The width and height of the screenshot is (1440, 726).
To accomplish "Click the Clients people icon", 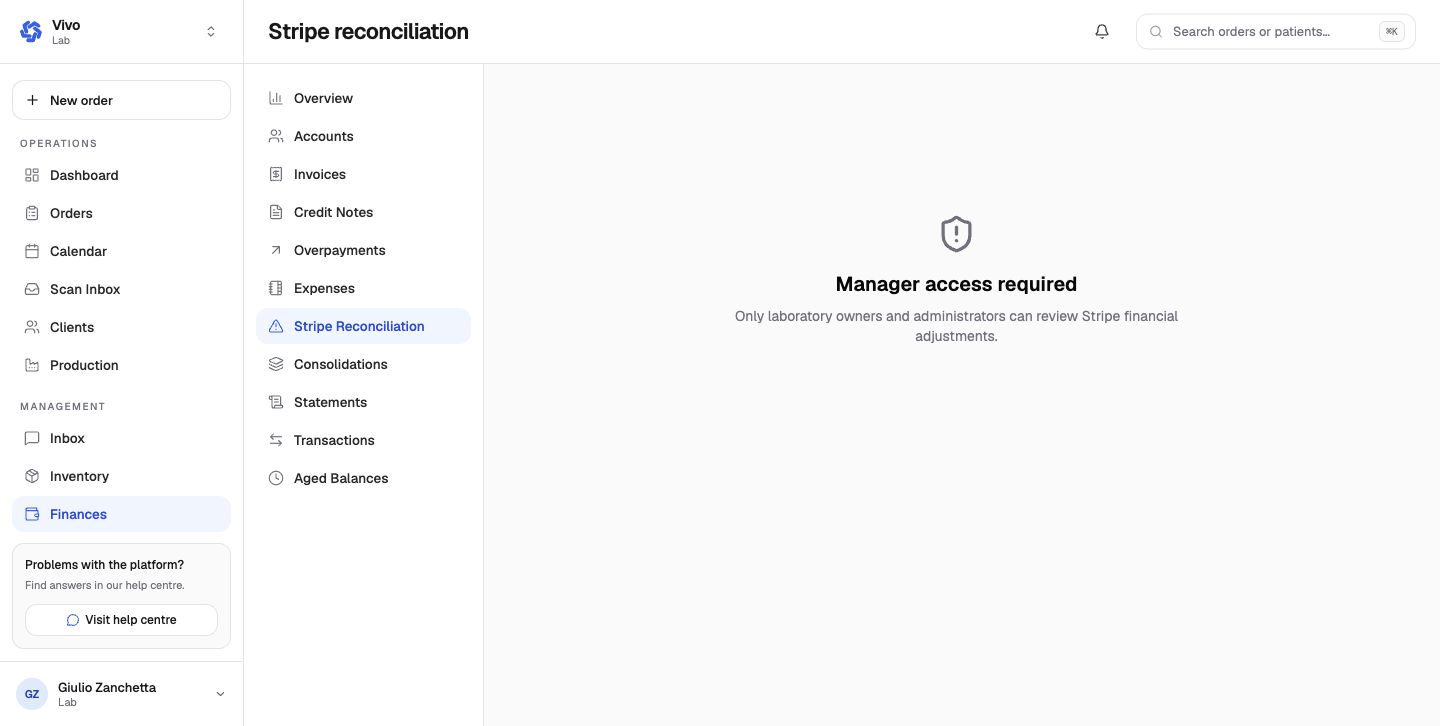I will tap(32, 327).
